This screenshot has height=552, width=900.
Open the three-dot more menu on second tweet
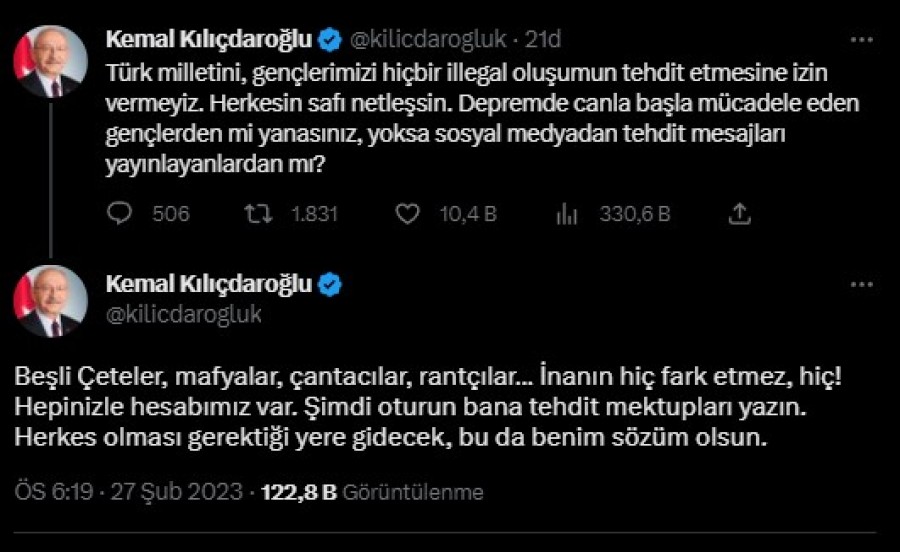point(860,284)
